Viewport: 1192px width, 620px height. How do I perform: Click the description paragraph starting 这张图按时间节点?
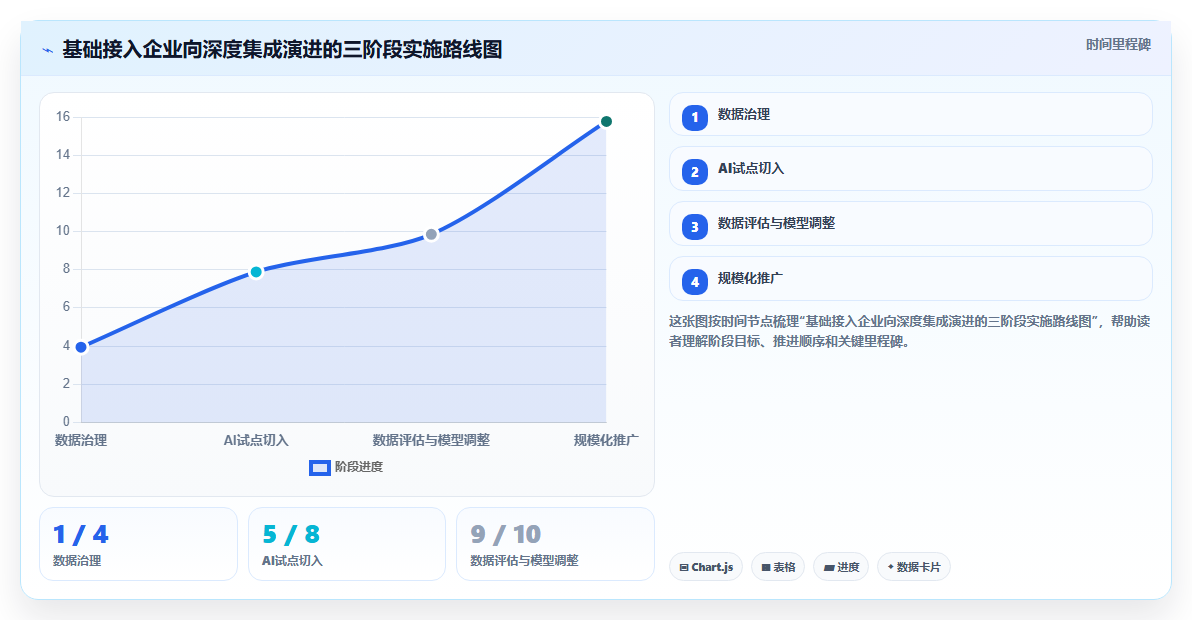click(x=909, y=331)
